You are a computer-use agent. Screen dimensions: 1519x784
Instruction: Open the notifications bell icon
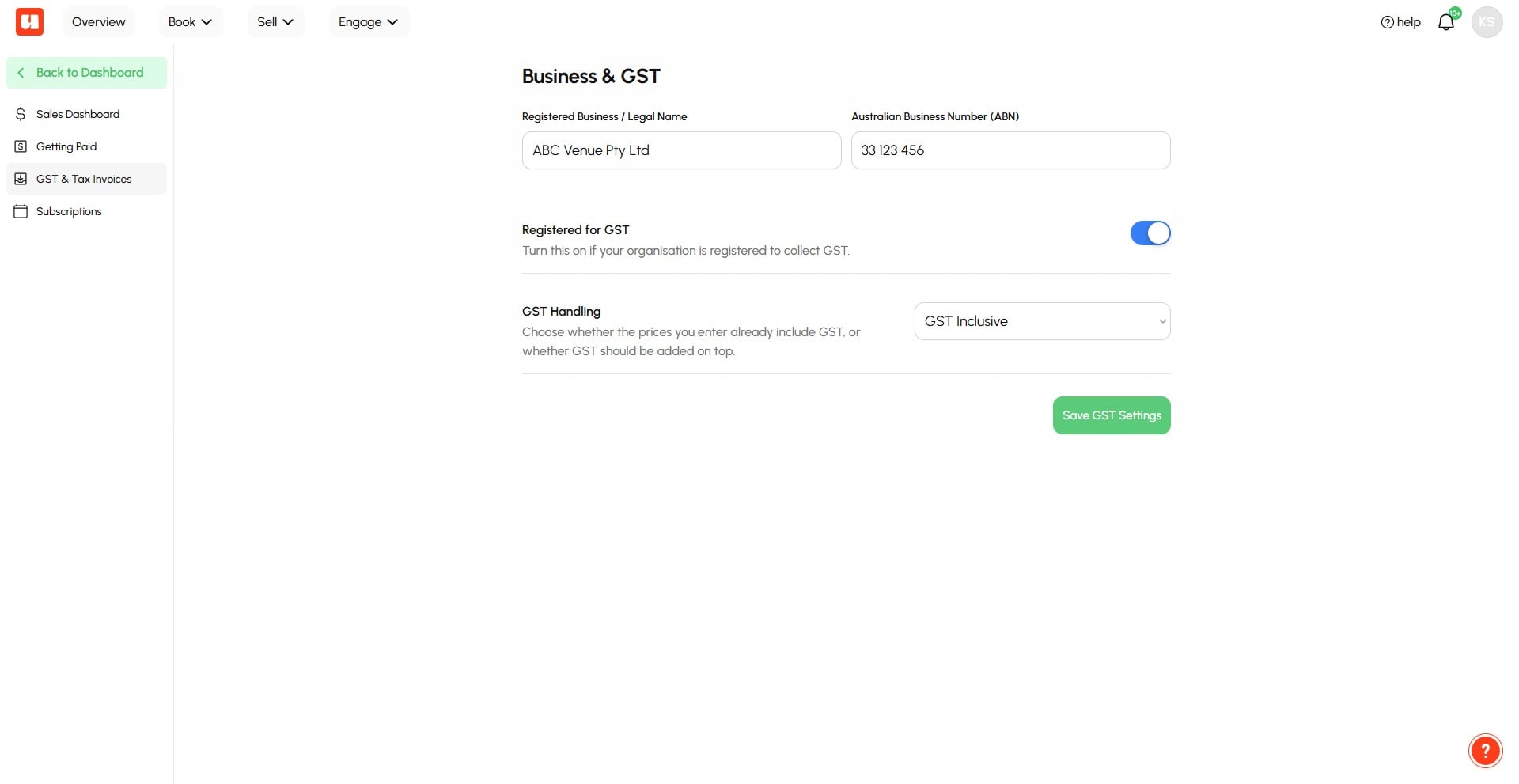pos(1446,22)
